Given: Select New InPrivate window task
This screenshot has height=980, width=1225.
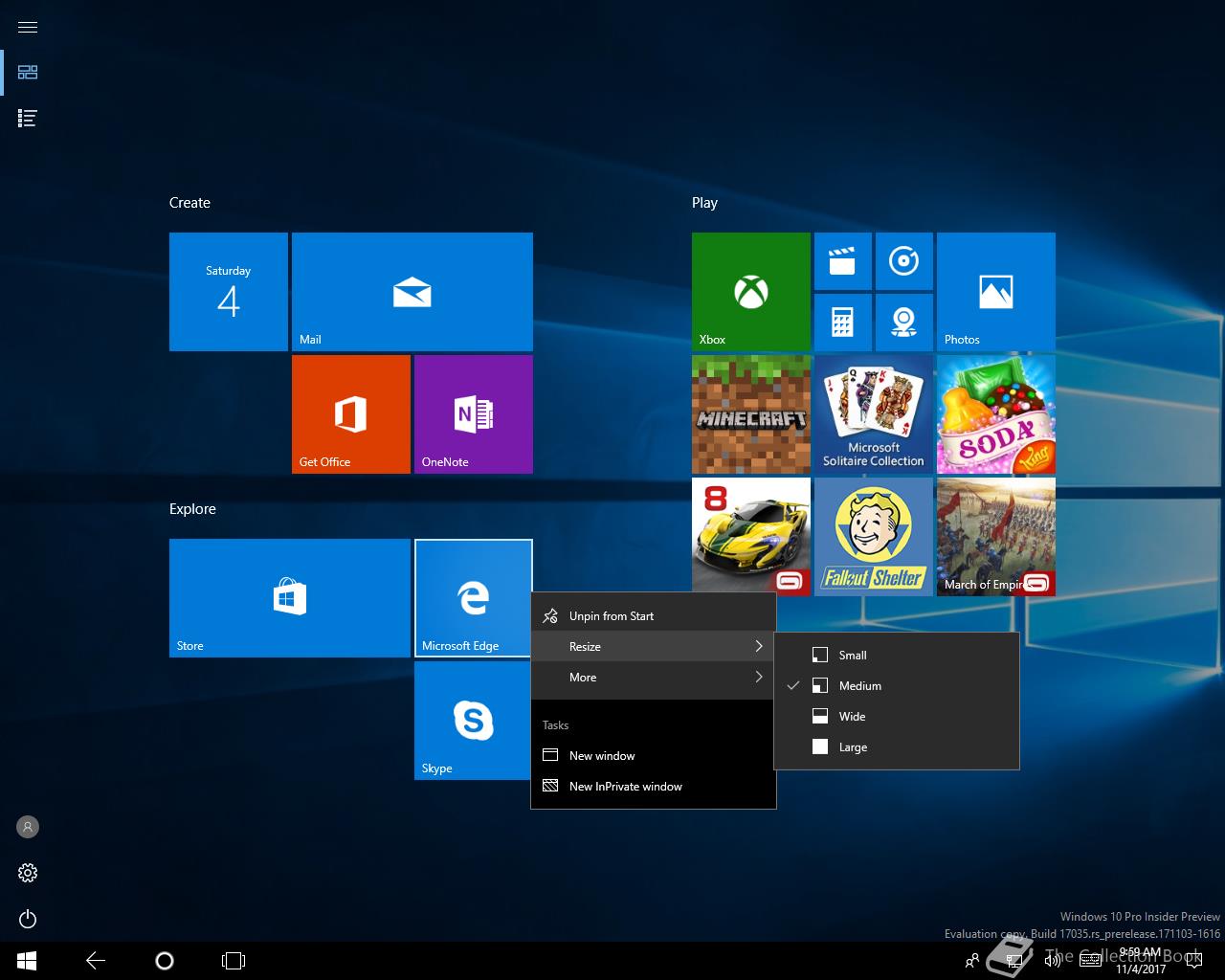Looking at the screenshot, I should [x=654, y=787].
